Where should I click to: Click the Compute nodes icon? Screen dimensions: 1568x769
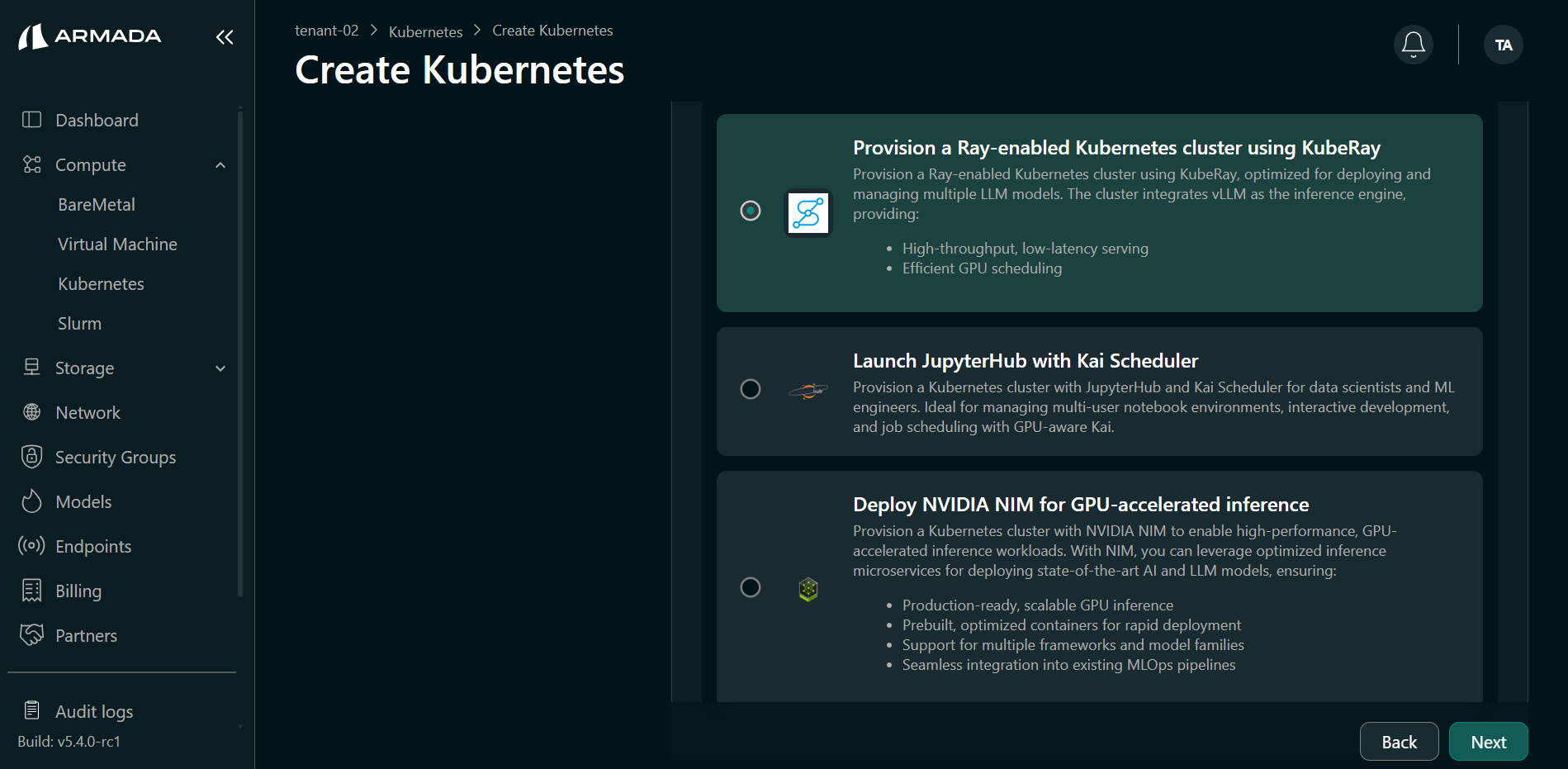pos(31,164)
